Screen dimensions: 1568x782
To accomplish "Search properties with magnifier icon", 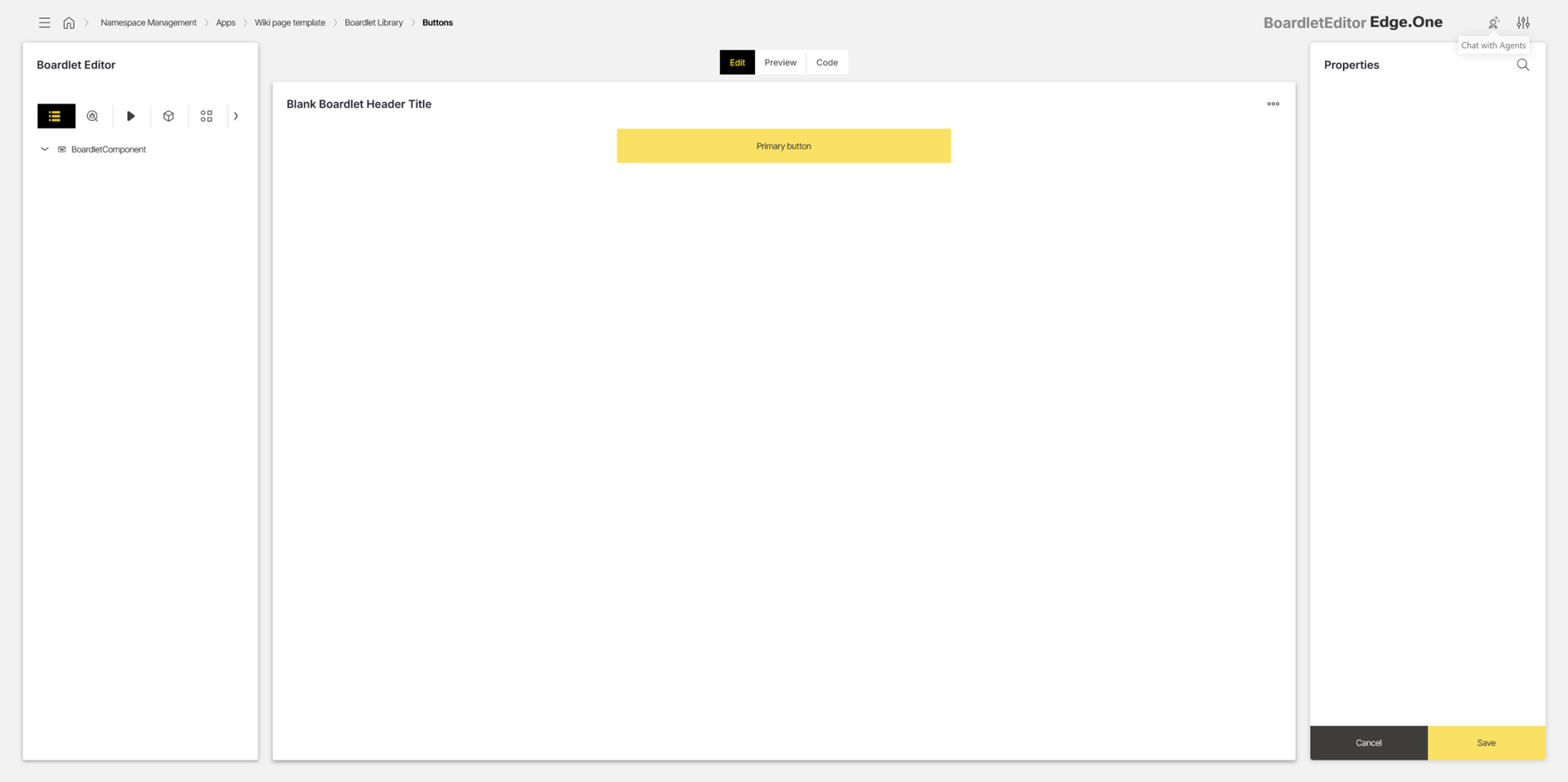I will click(1522, 65).
